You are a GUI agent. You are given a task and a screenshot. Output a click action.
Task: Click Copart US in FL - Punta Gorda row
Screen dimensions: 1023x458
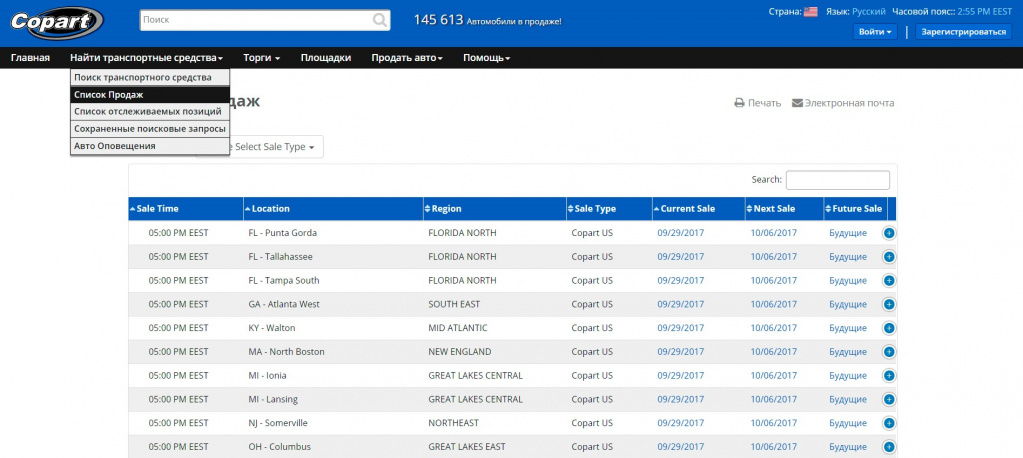pos(592,233)
